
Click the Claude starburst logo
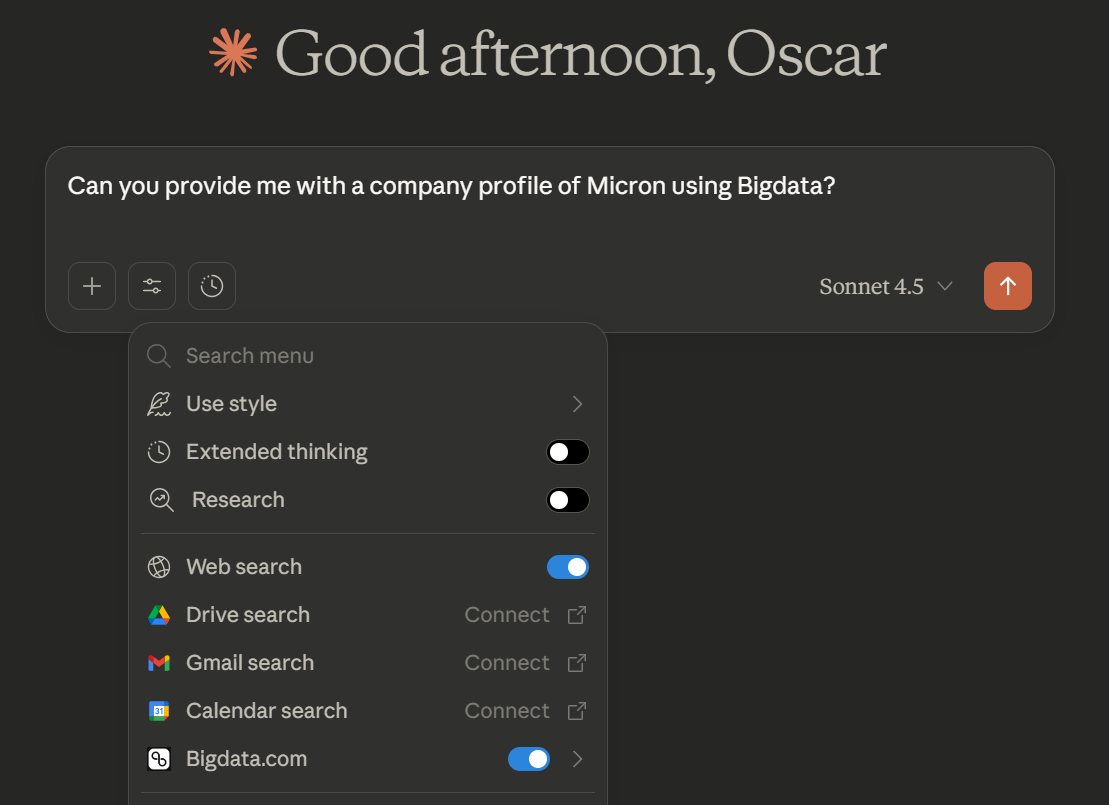click(x=233, y=52)
